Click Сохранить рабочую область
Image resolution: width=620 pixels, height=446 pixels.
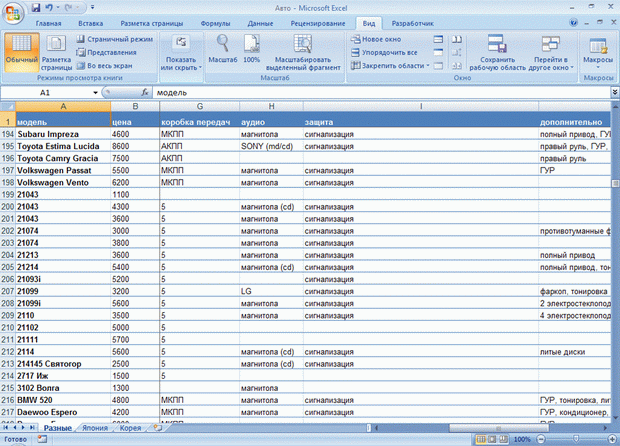pyautogui.click(x=497, y=53)
